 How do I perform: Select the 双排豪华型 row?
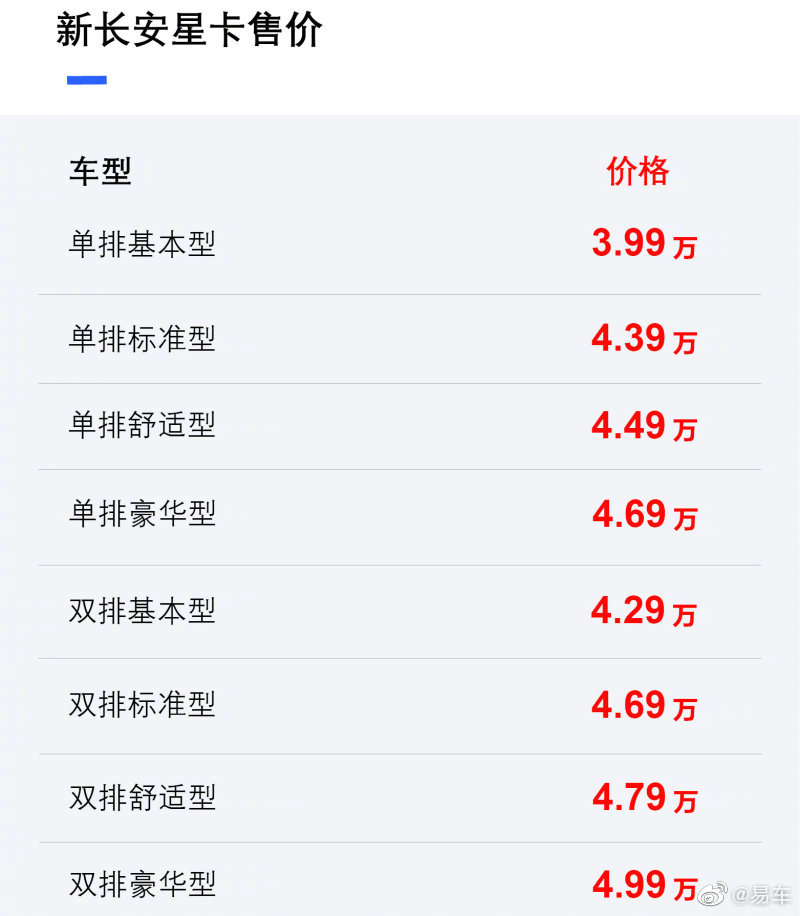400,879
